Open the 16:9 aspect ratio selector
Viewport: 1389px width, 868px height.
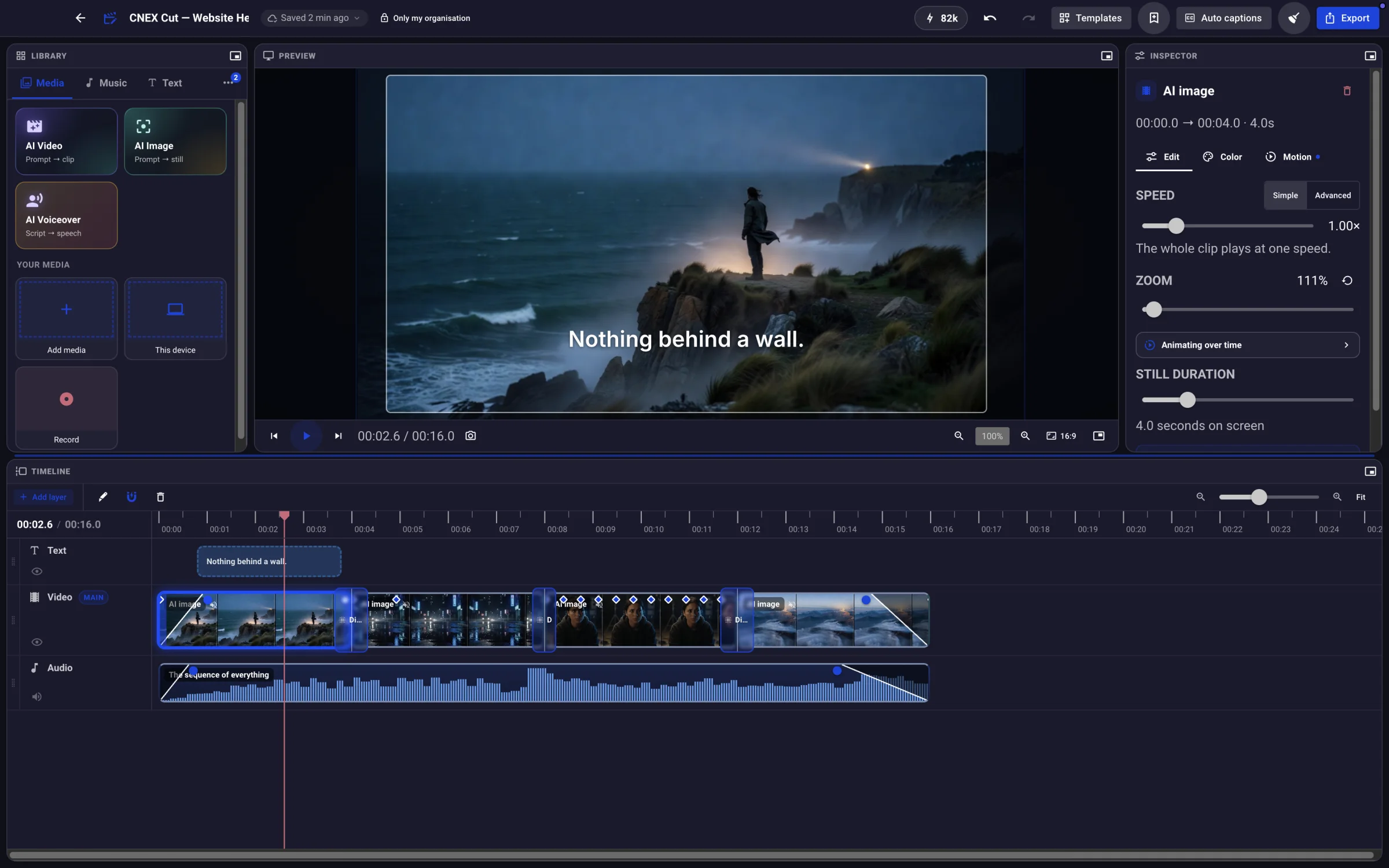pos(1061,436)
